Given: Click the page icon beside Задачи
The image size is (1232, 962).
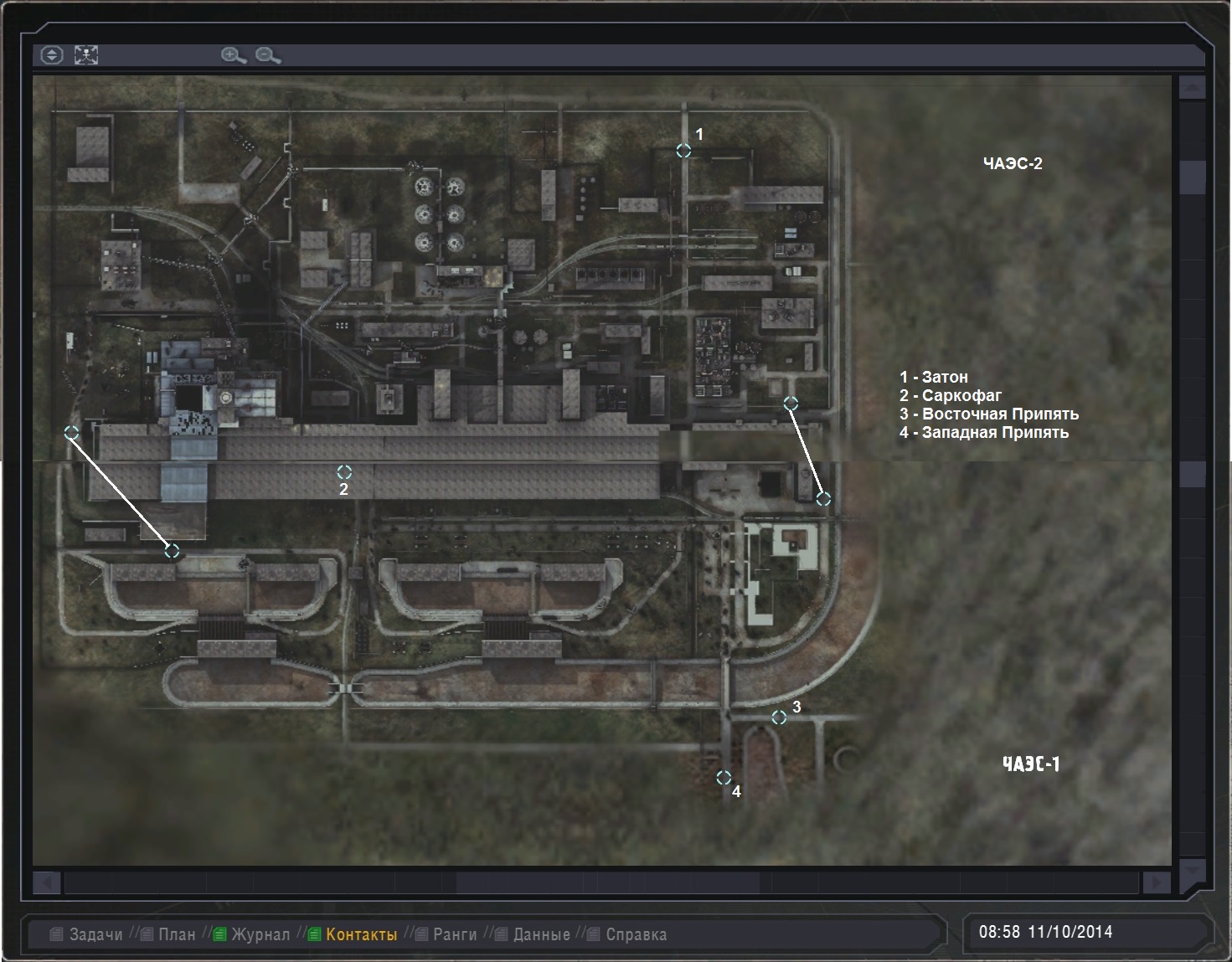Looking at the screenshot, I should pyautogui.click(x=56, y=934).
